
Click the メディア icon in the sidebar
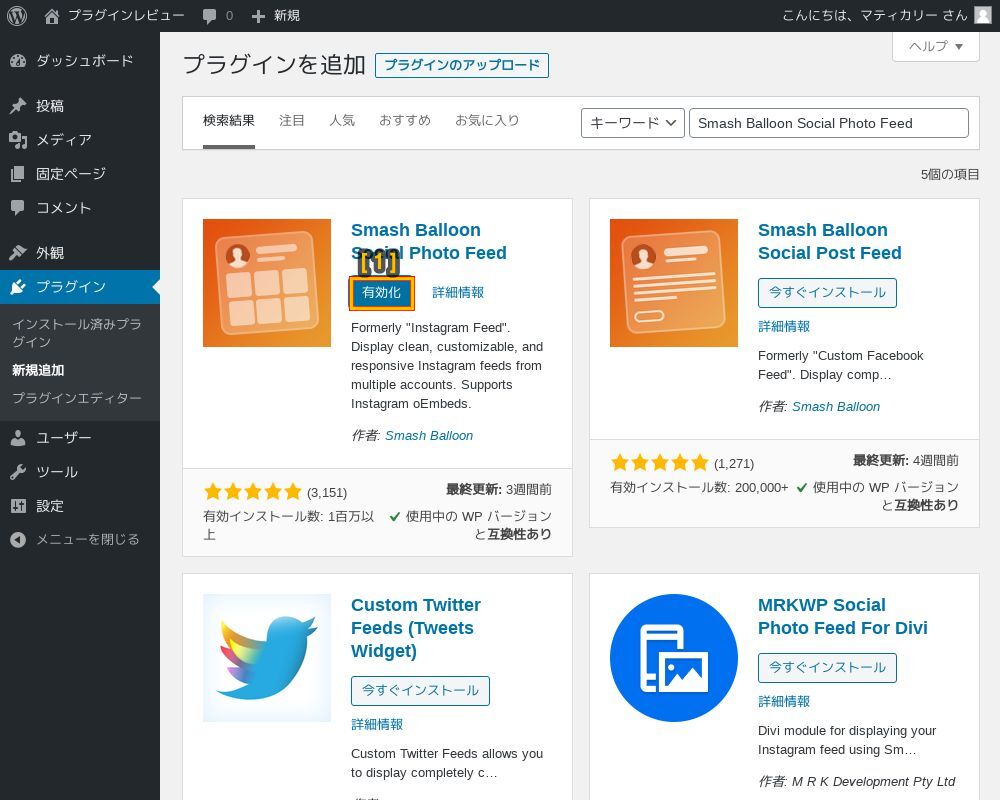coord(18,140)
